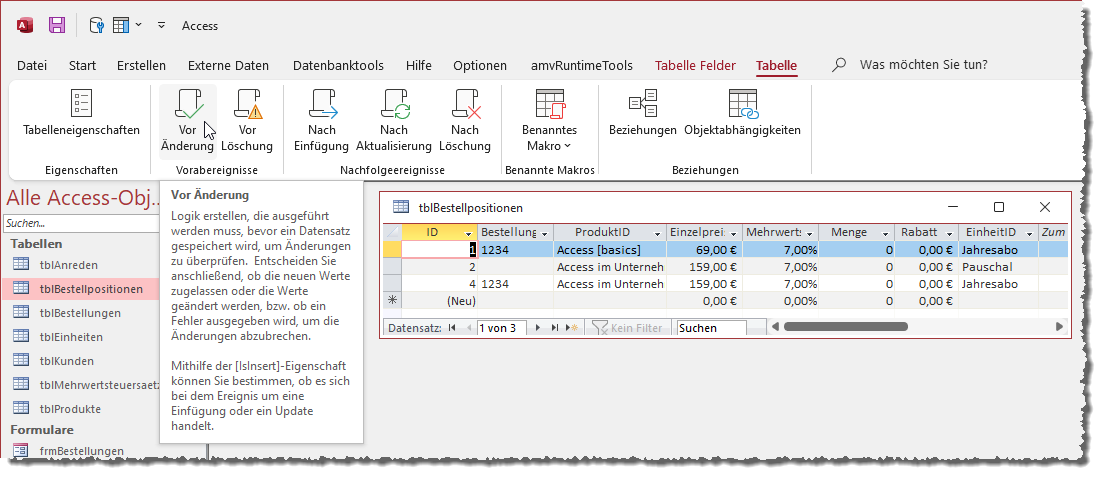This screenshot has height=478, width=1102.
Task: Open the ID column dropdown arrow
Action: point(469,233)
